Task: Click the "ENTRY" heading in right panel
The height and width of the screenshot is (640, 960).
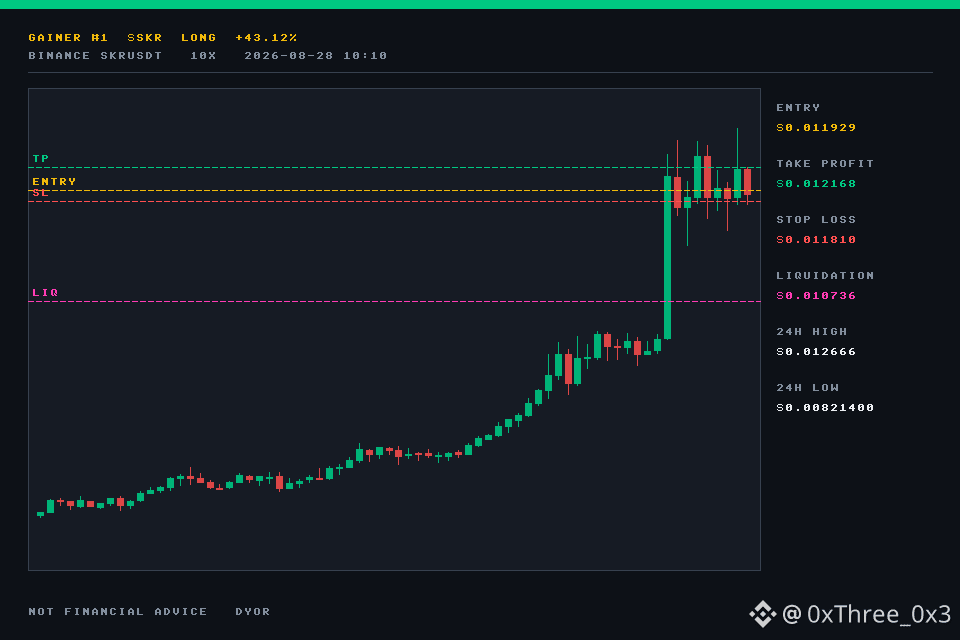Action: [798, 108]
